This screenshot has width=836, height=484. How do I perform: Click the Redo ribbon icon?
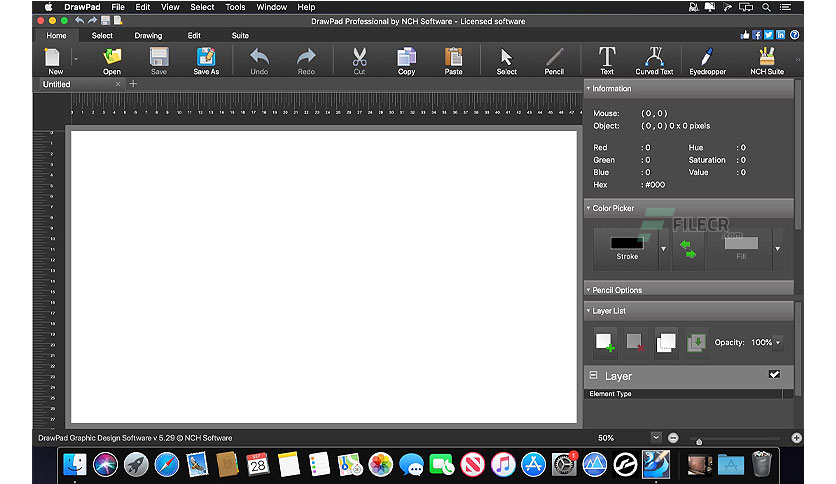306,61
